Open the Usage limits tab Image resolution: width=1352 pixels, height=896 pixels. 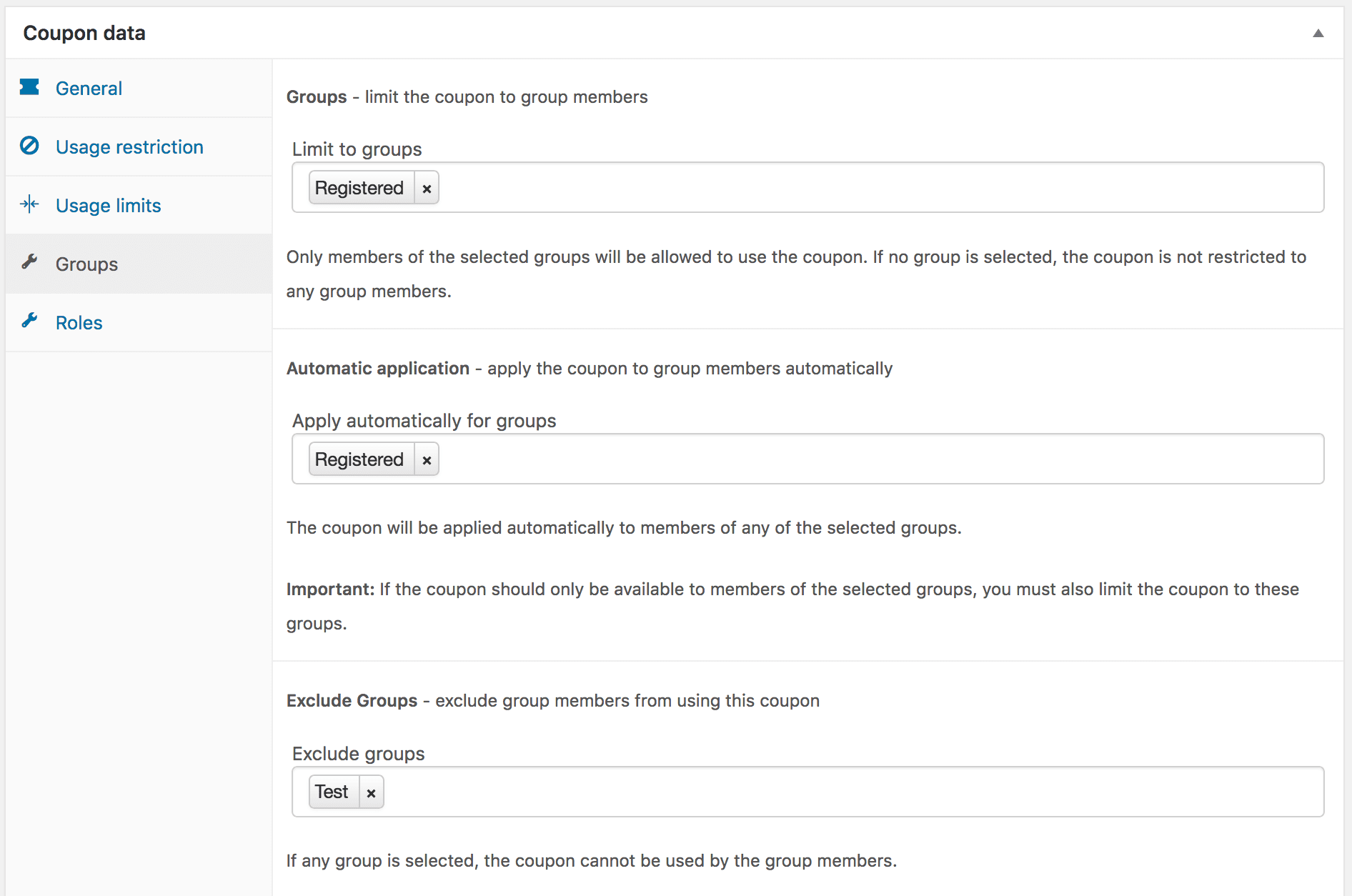108,206
